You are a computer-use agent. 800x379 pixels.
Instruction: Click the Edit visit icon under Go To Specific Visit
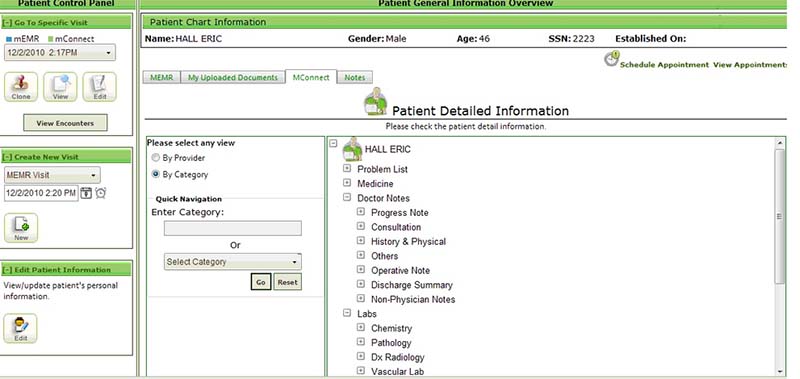[99, 87]
